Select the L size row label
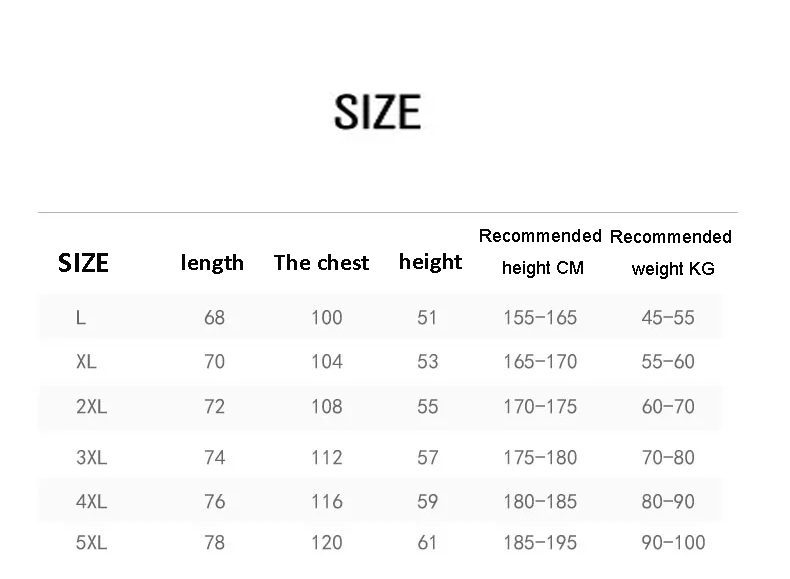Screen dimensions: 790x579 pos(81,318)
